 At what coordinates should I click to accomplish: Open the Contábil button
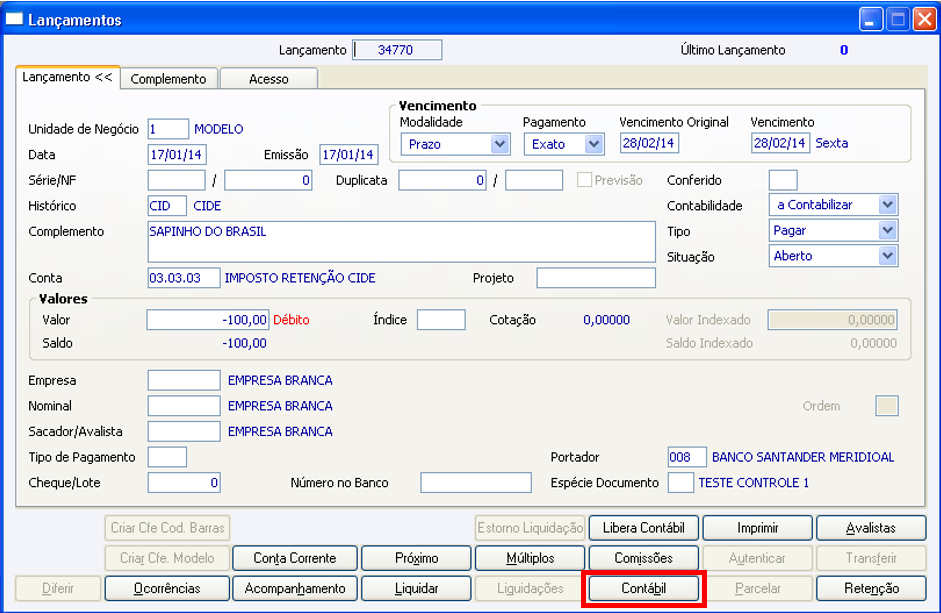643,588
